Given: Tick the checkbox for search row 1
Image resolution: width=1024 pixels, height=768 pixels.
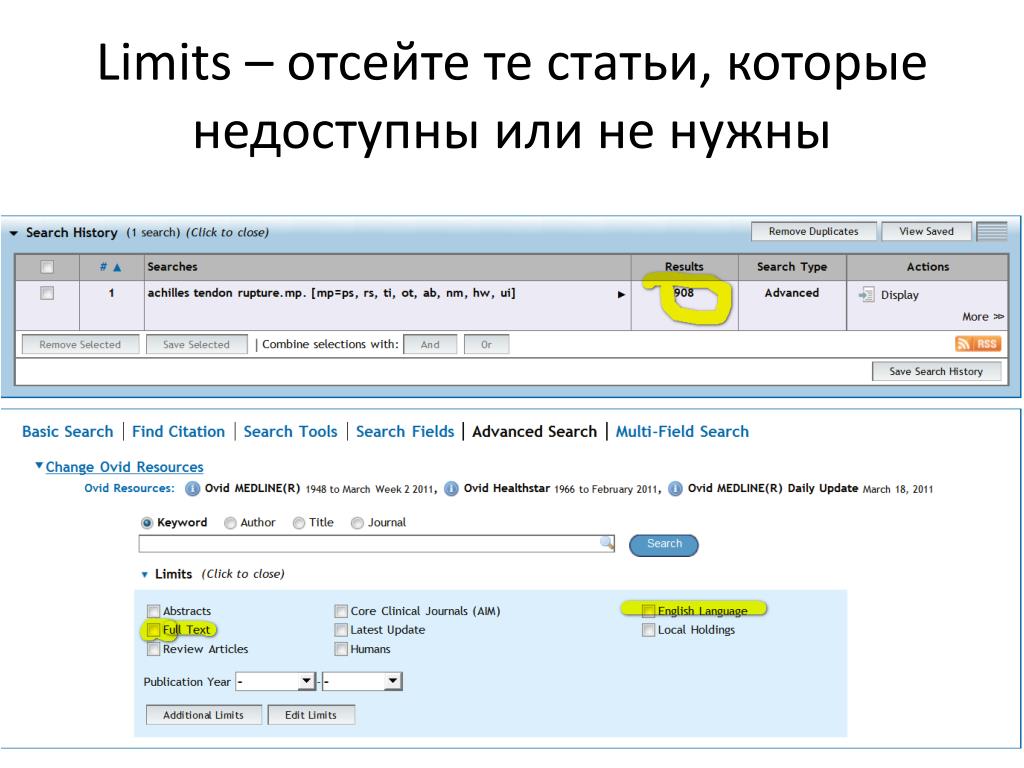Looking at the screenshot, I should [47, 293].
